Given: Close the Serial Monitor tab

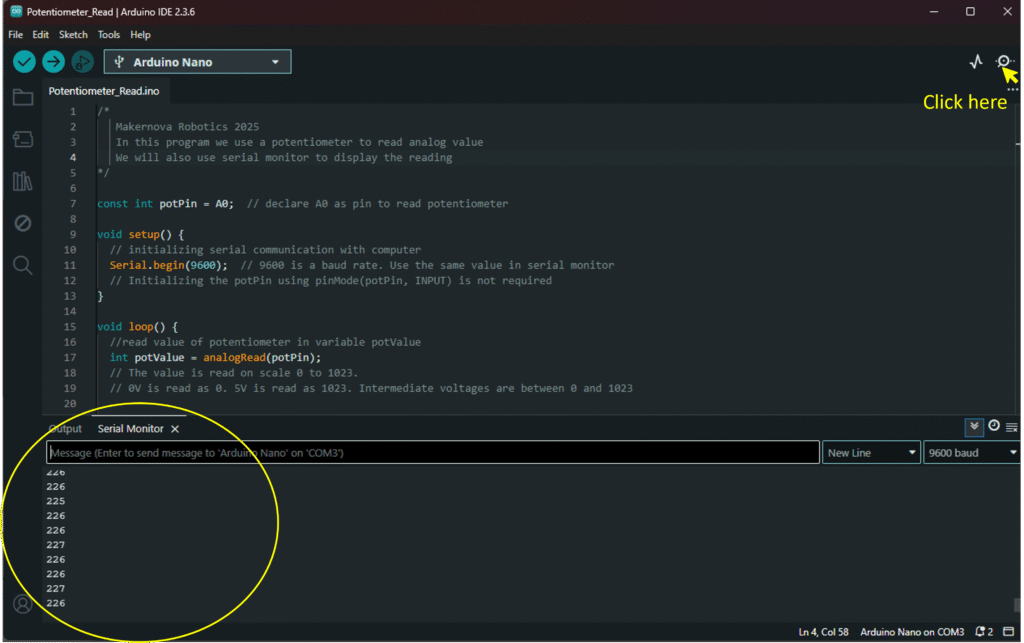Looking at the screenshot, I should pos(175,429).
